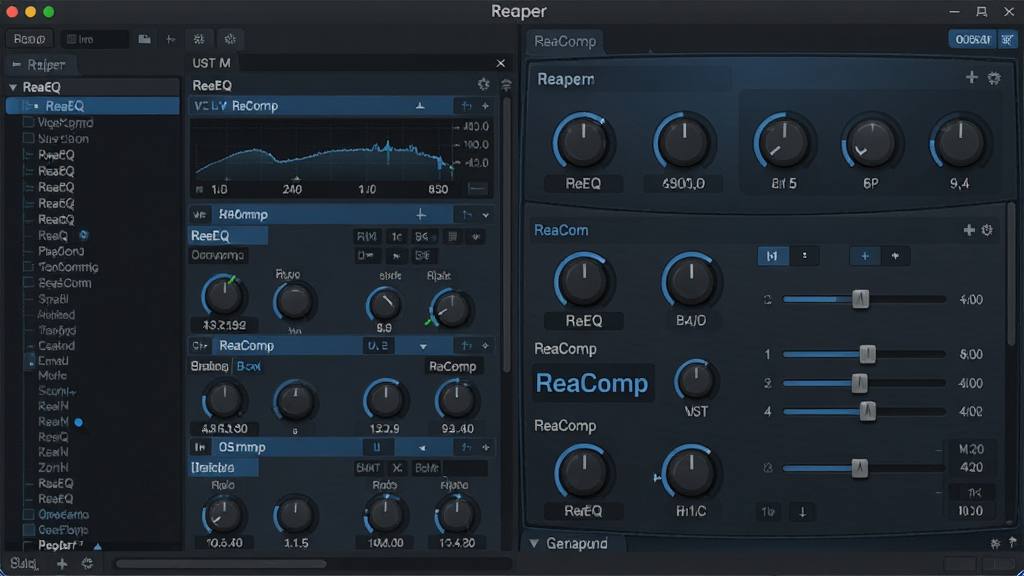This screenshot has height=576, width=1024.
Task: Click the BMT button
Action: click(368, 468)
